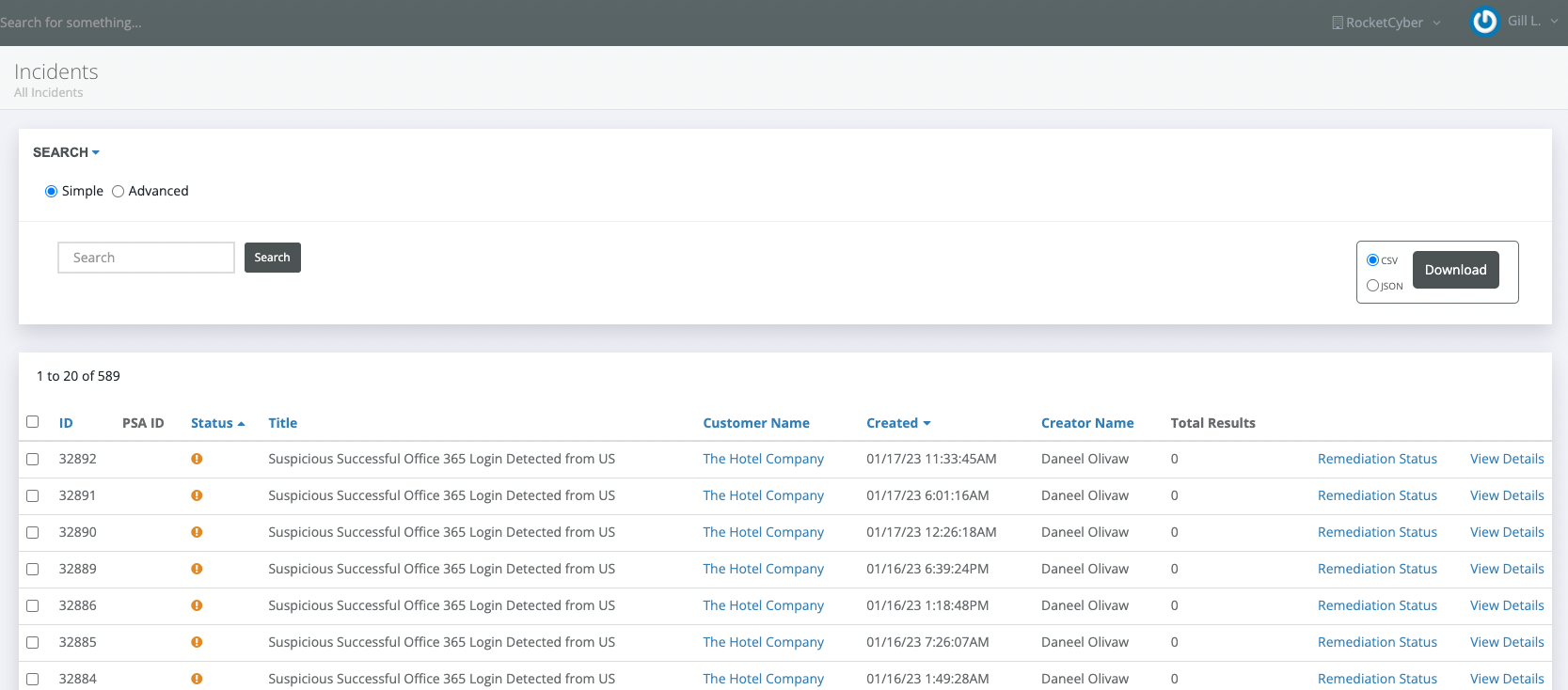Screen dimensions: 1568x690
Task: Sort incidents by Customer Name header
Action: pos(755,423)
